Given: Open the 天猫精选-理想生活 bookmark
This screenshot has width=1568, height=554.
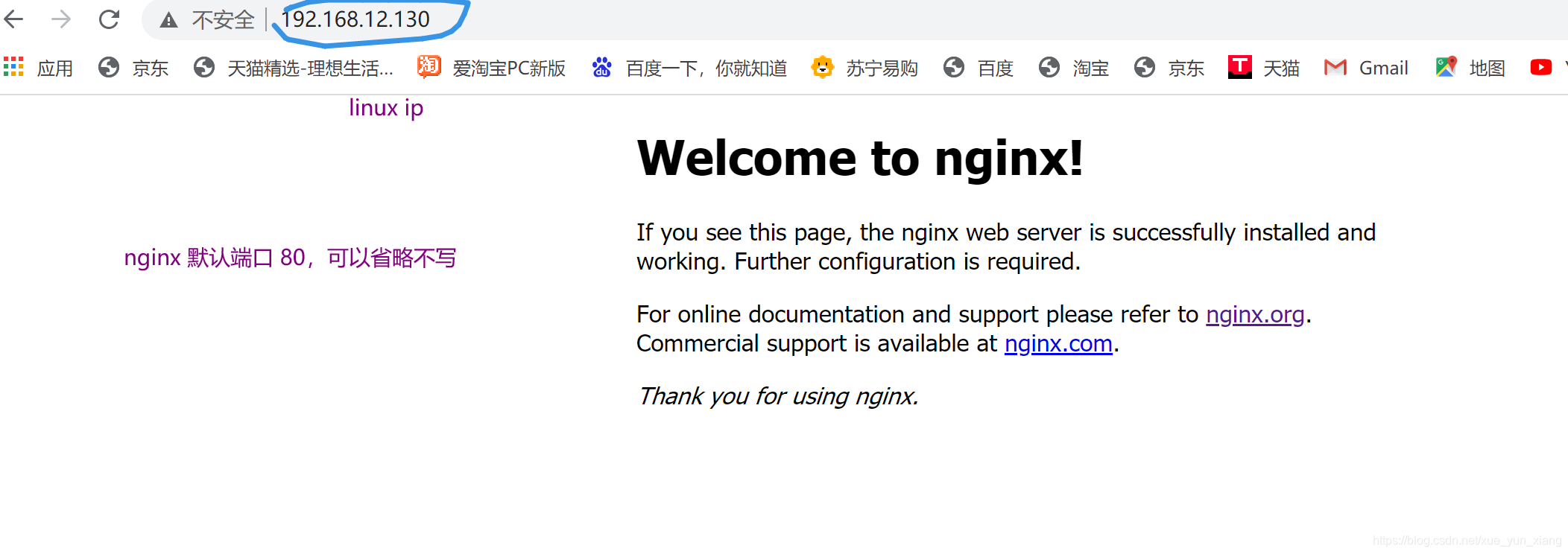Looking at the screenshot, I should 293,68.
